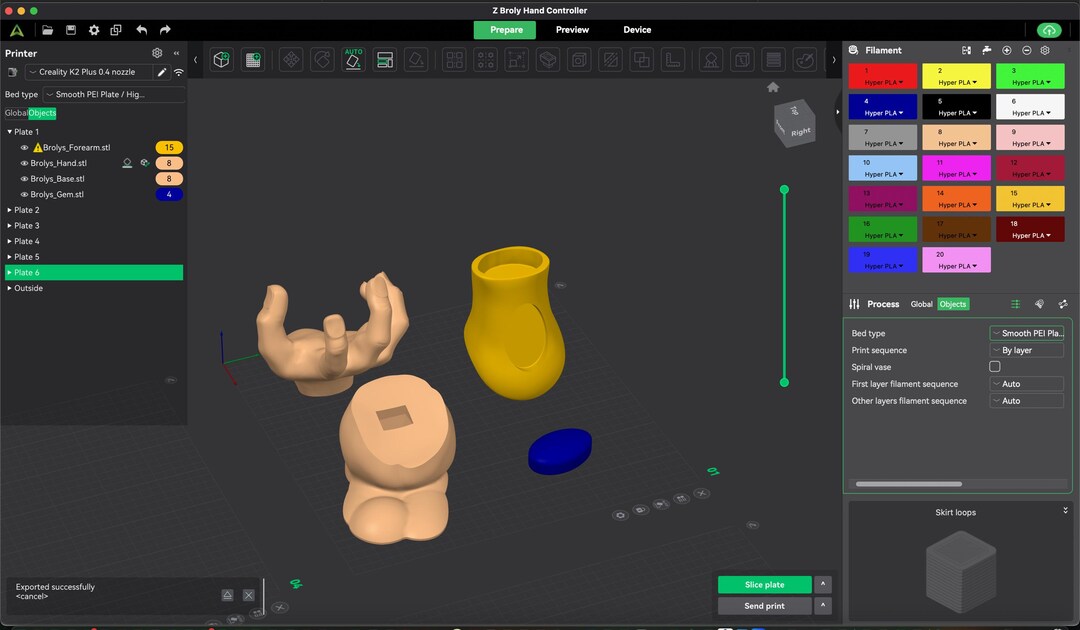Select the Auto orient tool
The height and width of the screenshot is (630, 1080).
click(x=353, y=60)
